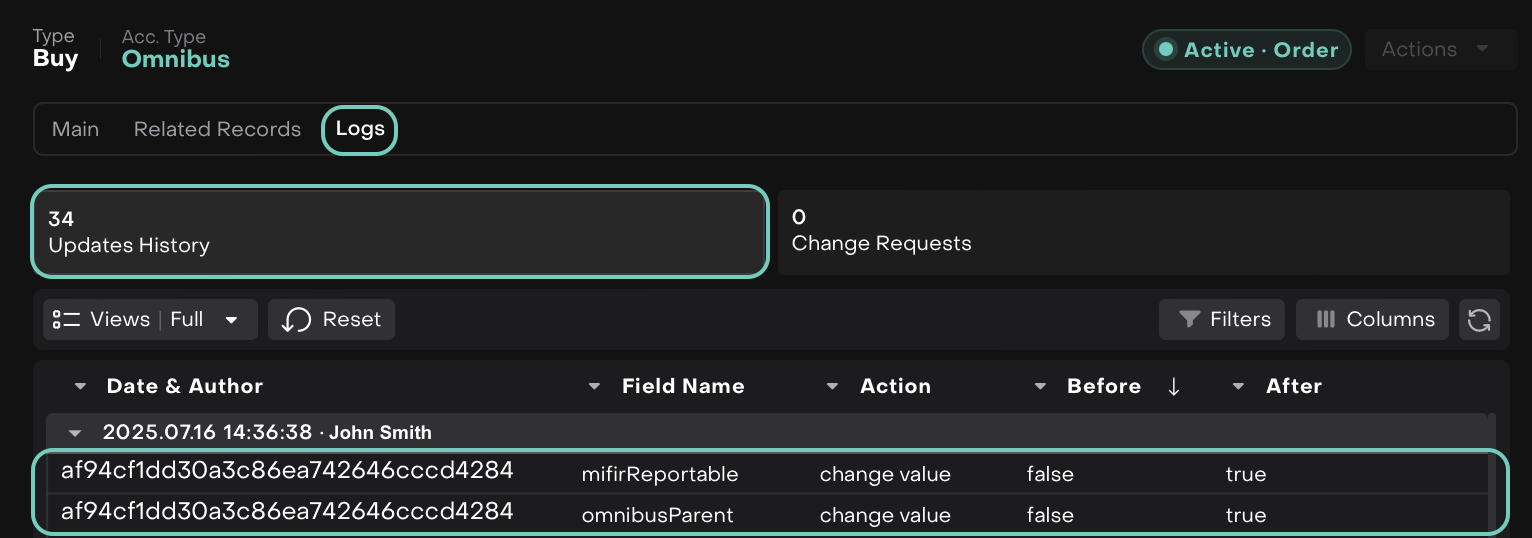Viewport: 1532px width, 538px height.
Task: Click the Reset circular arrow icon
Action: point(295,320)
